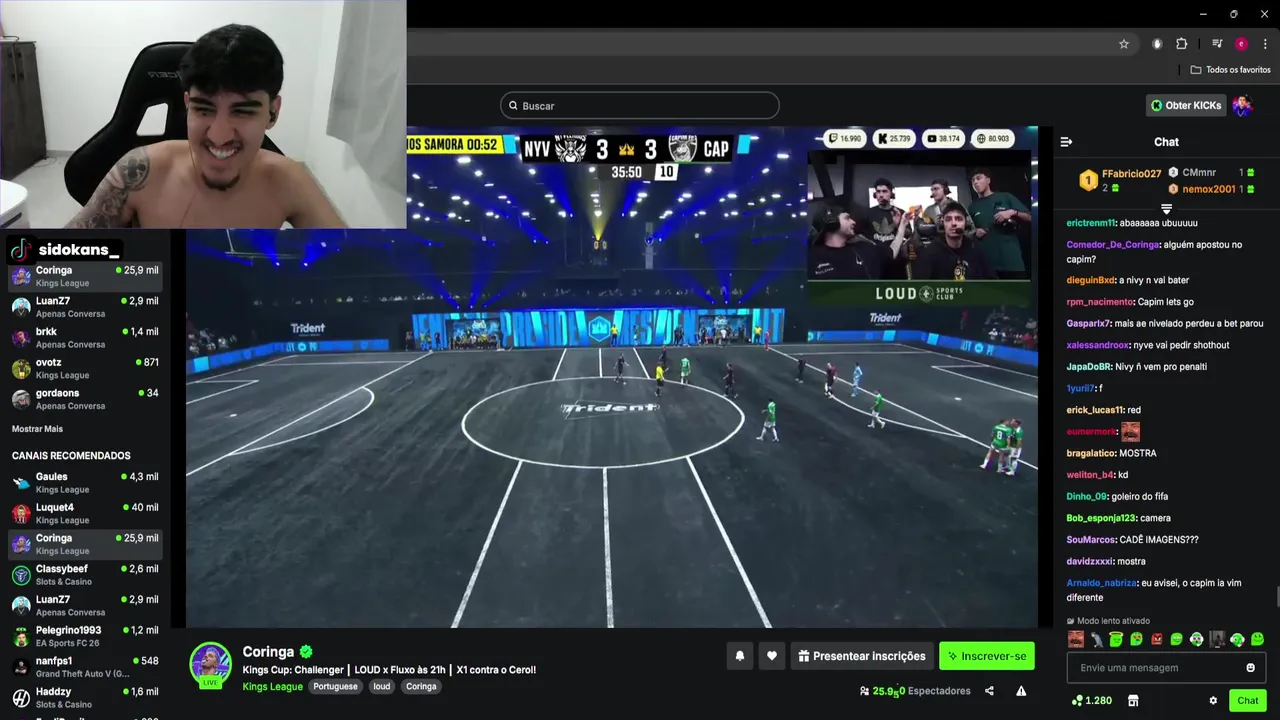Screen dimensions: 1280x720
Task: Open chat settings gear icon
Action: [1213, 701]
